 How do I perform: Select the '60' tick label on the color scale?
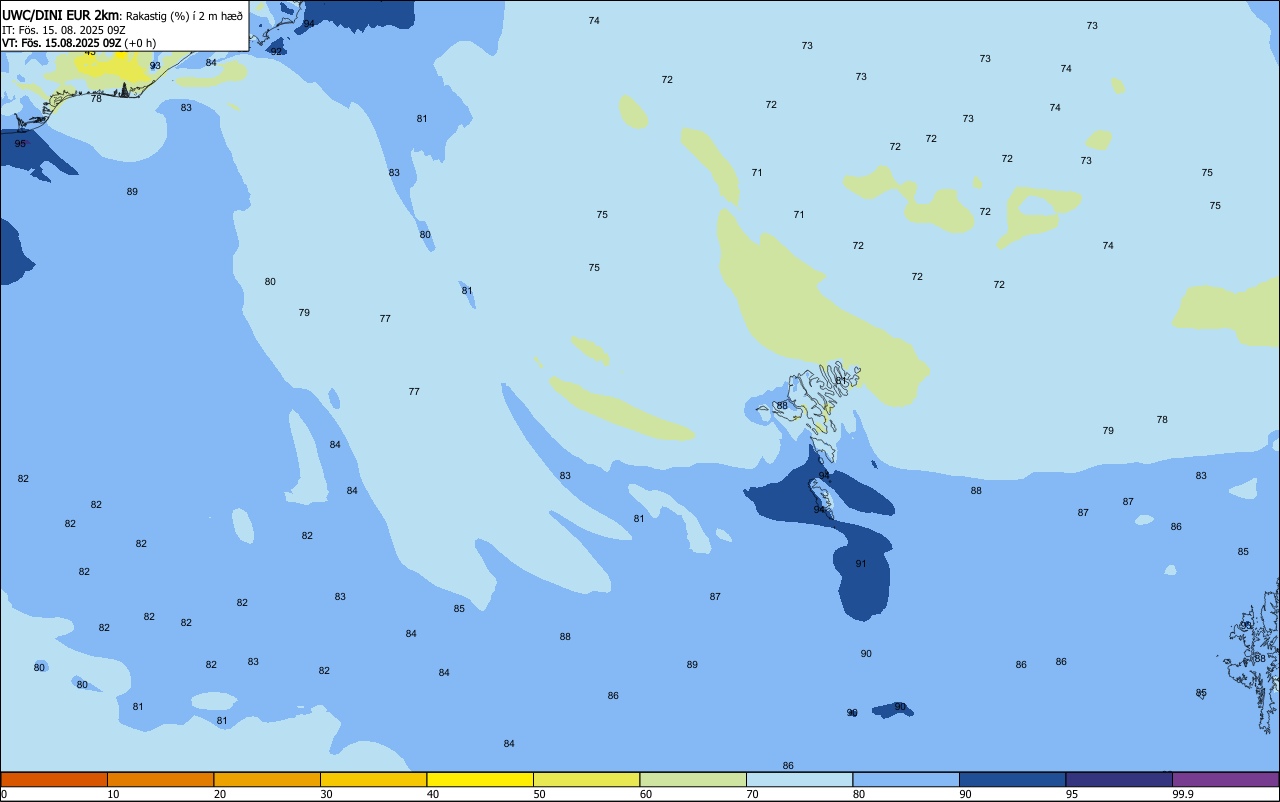(x=646, y=794)
